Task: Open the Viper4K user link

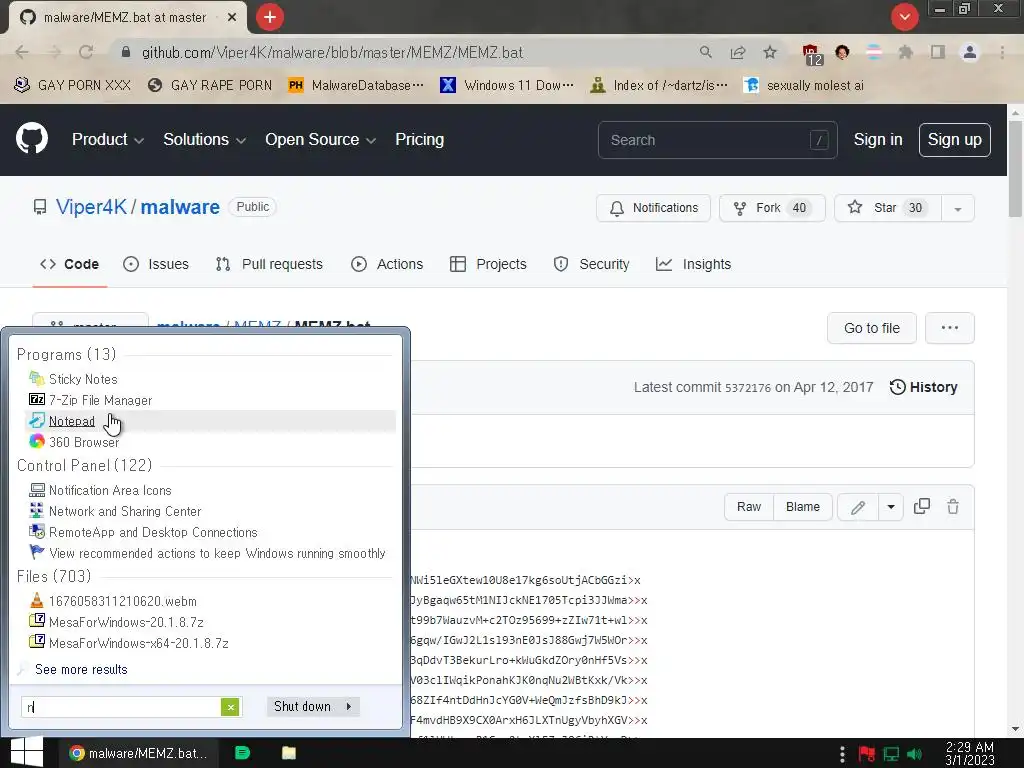Action: click(91, 207)
